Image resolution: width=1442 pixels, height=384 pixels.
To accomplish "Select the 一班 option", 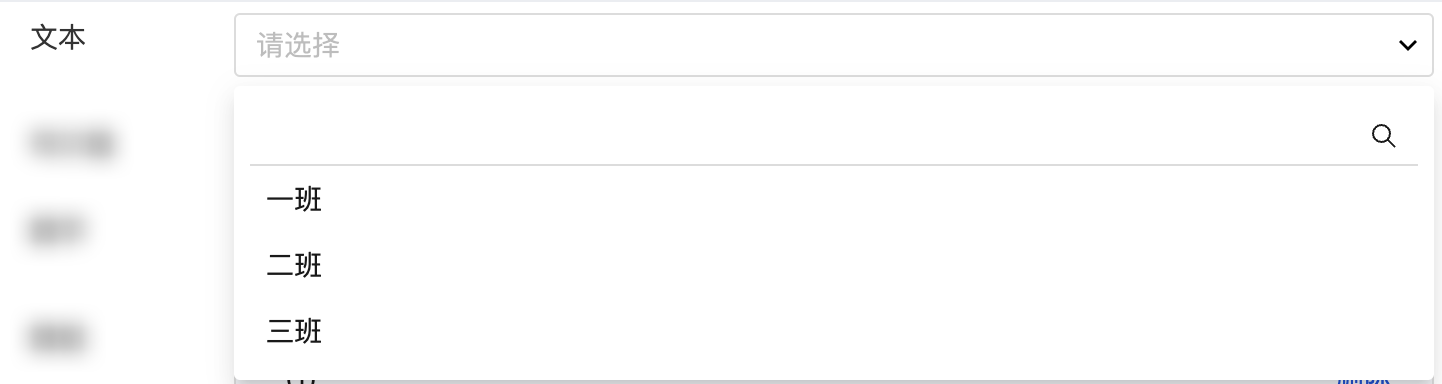I will [294, 201].
